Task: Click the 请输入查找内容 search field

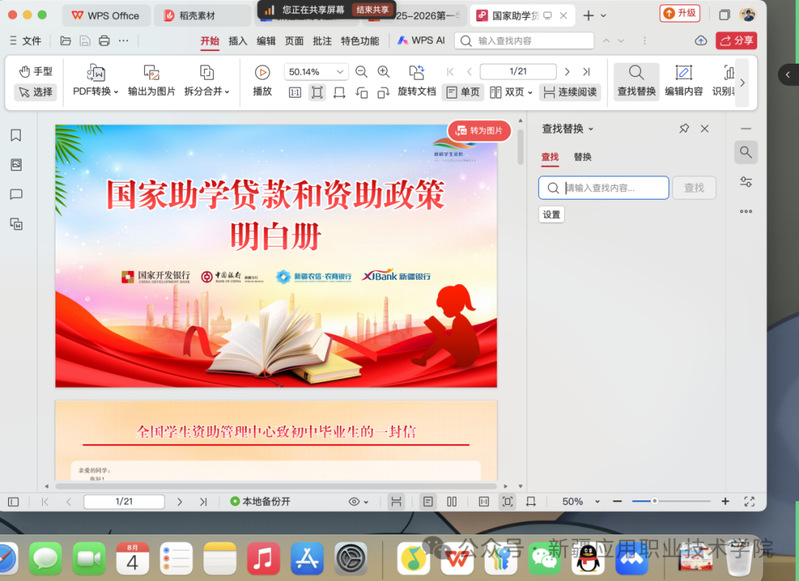Action: [612, 188]
